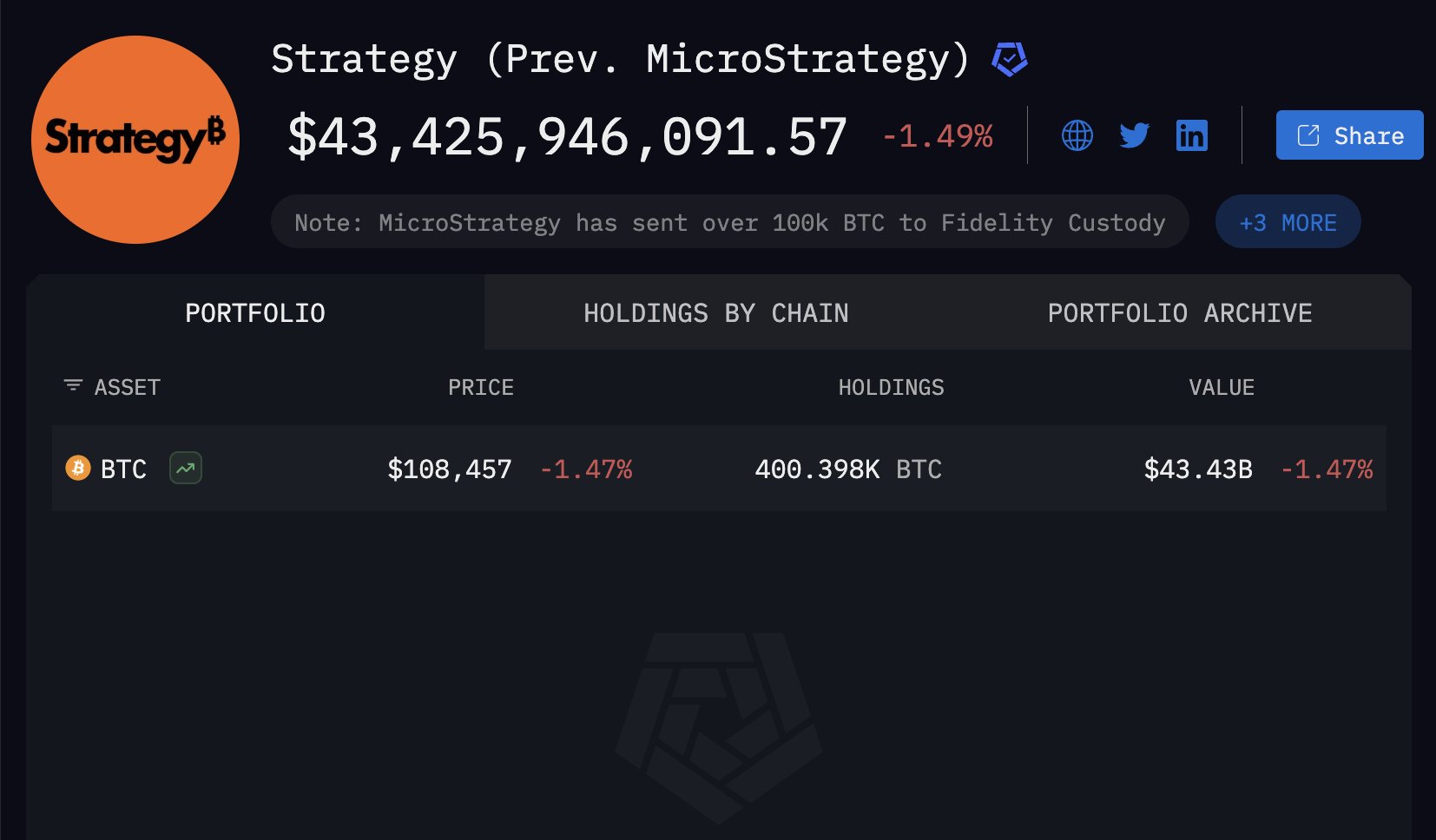Click the Share button
1436x840 pixels.
1349,135
